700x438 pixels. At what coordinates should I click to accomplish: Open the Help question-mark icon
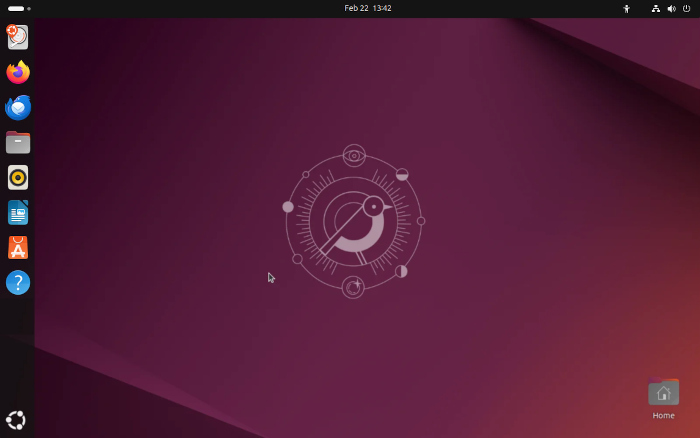18,283
